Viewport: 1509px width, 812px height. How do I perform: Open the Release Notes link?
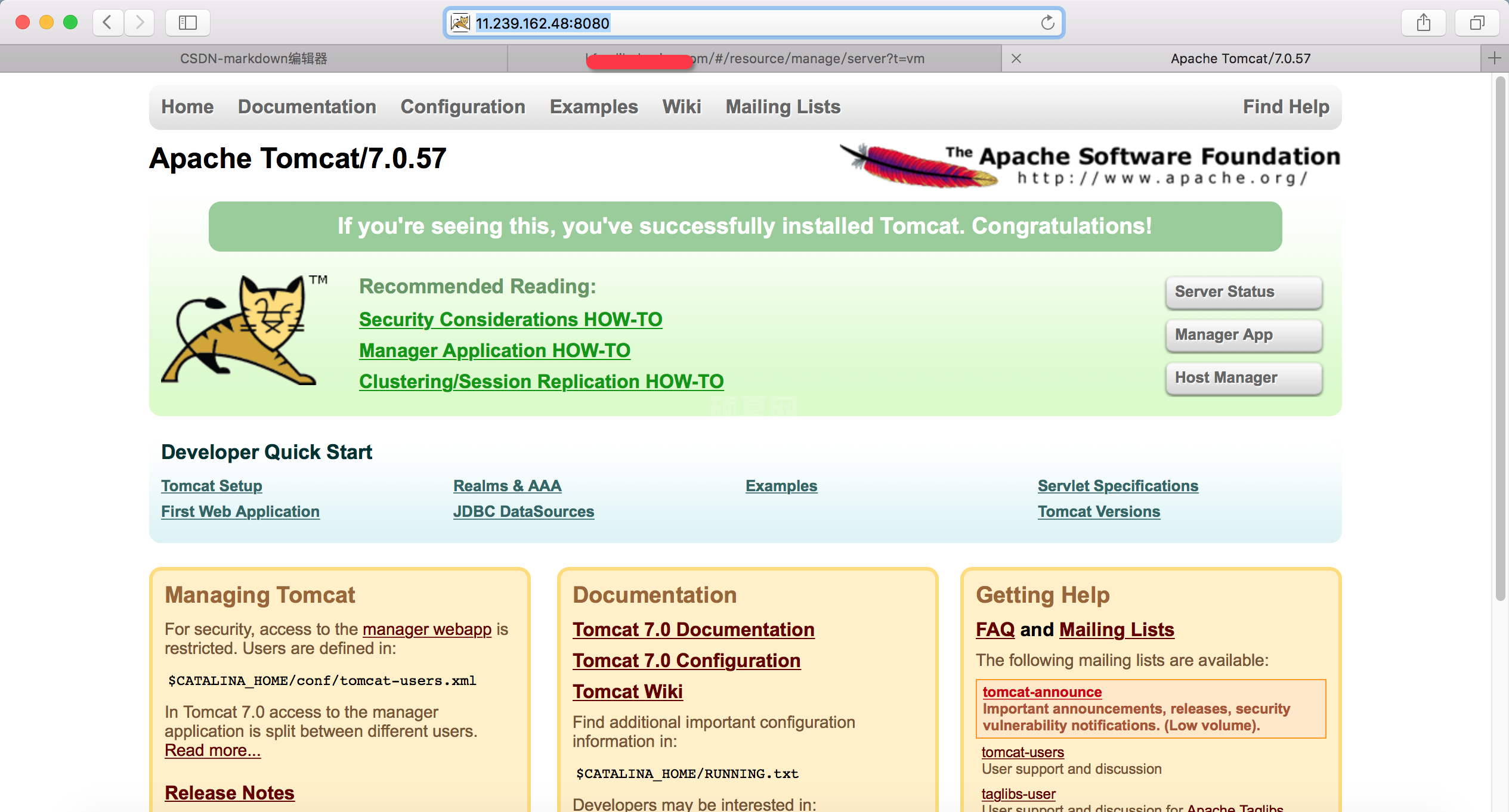tap(230, 793)
